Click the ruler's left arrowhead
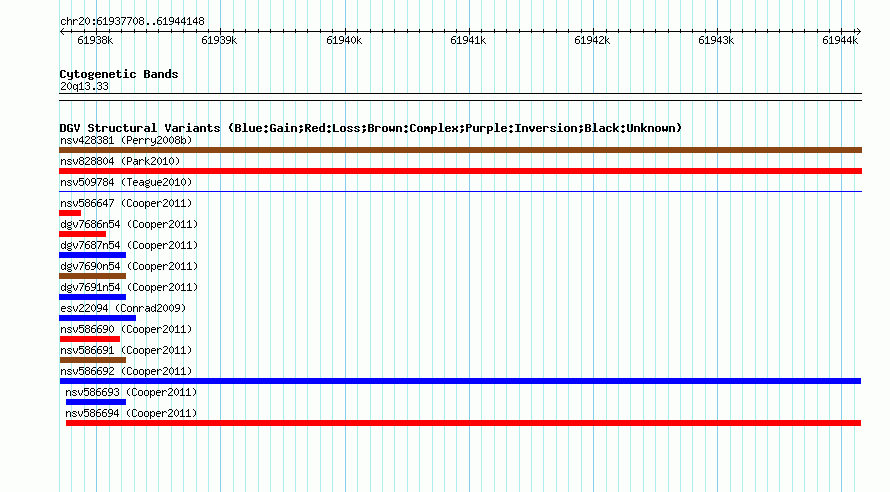This screenshot has height=492, width=890. point(62,31)
